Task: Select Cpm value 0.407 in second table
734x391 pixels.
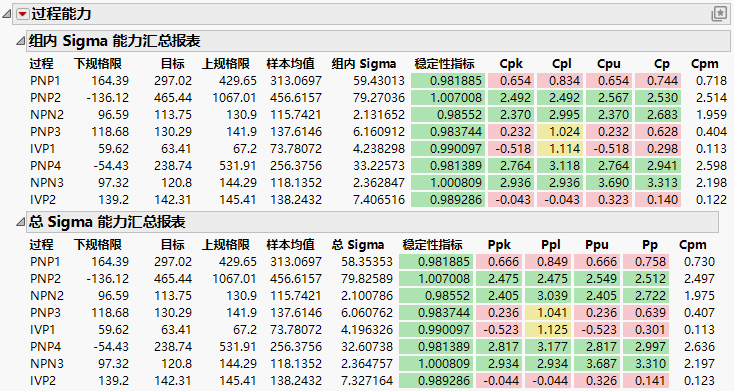Action: tap(699, 313)
